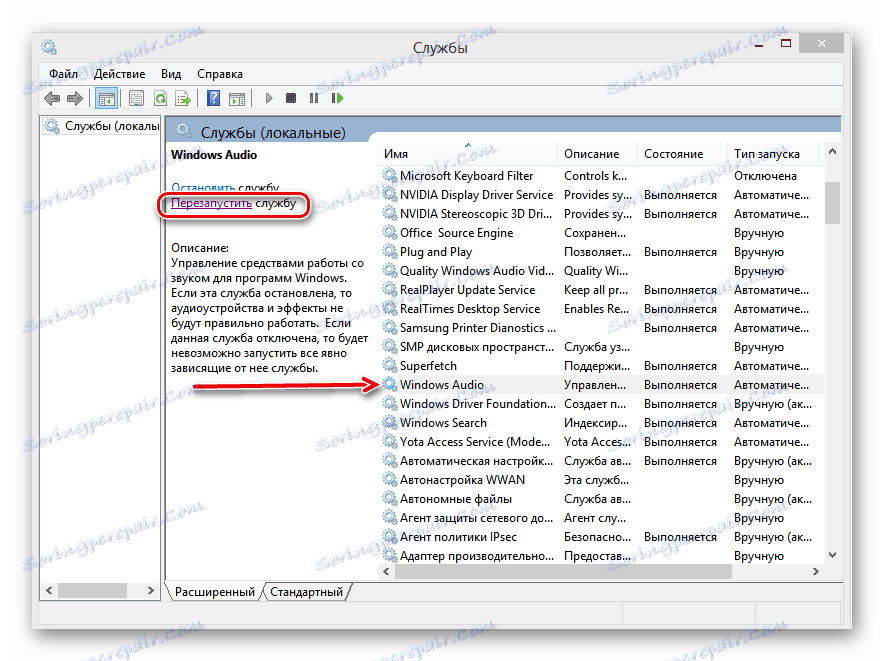Click the Action pane toggle icon
The height and width of the screenshot is (661, 884).
(237, 99)
